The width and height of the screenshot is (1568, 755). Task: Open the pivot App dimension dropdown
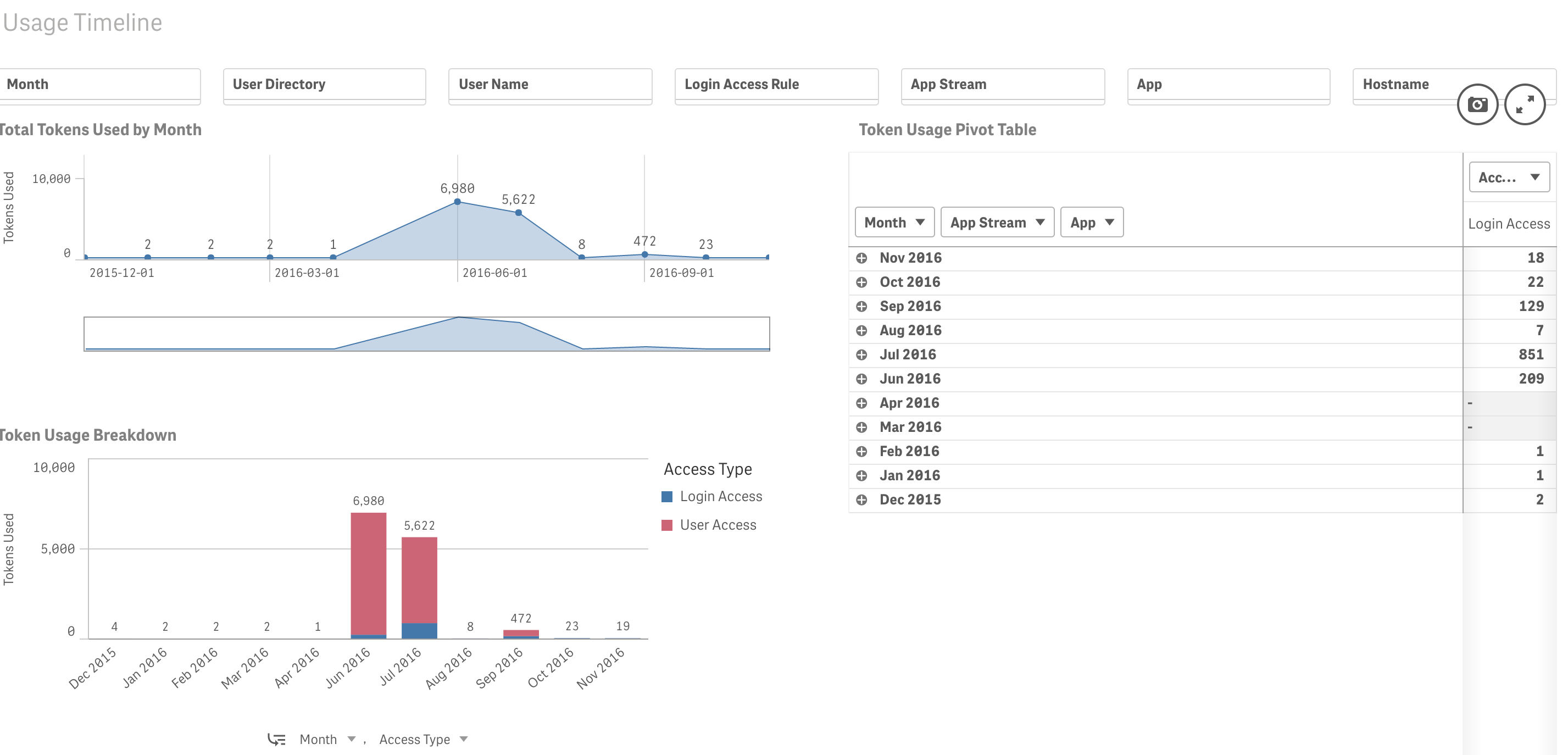(x=1092, y=222)
